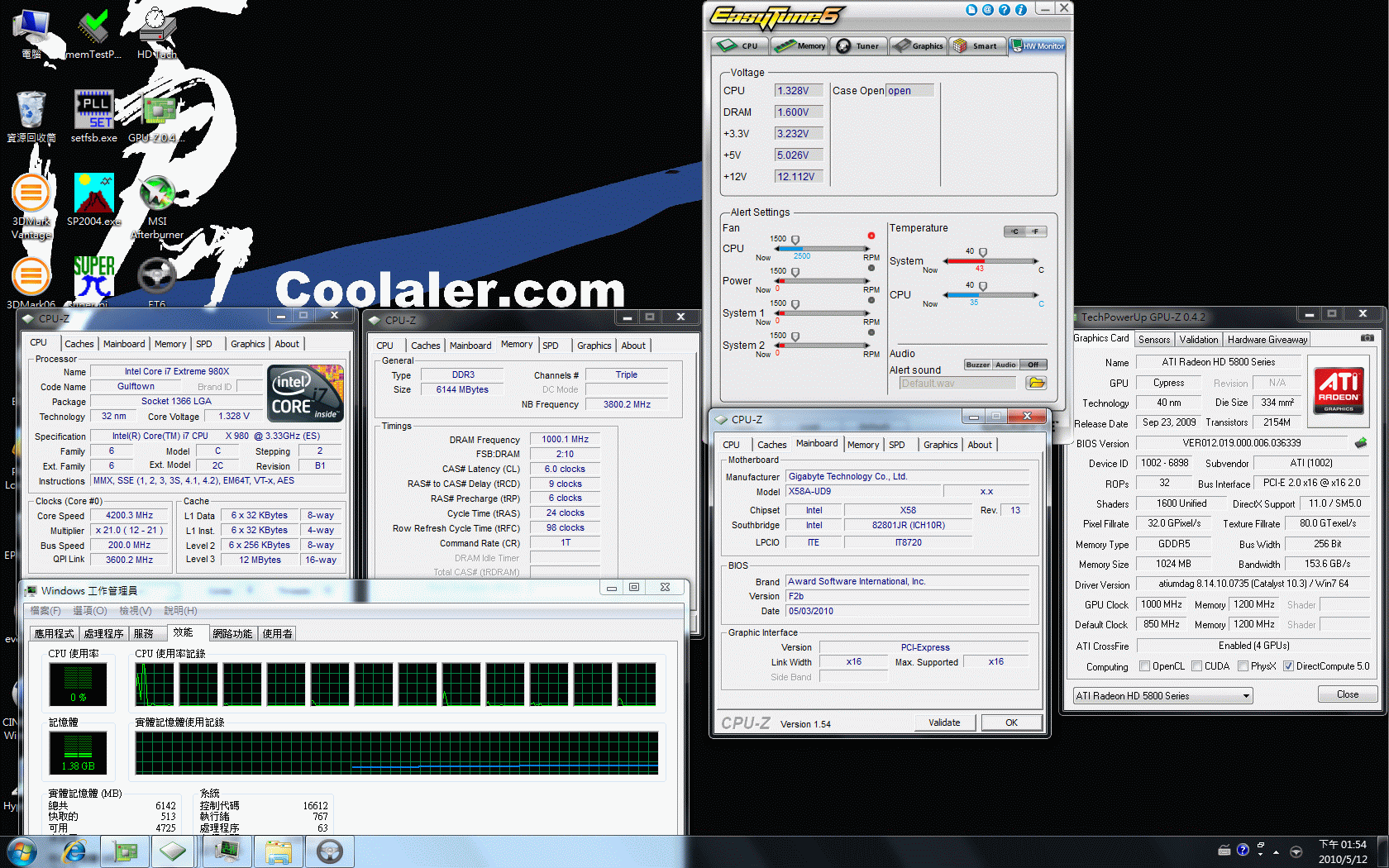1389x868 pixels.
Task: Set alert audio mode to Off
Action: coord(1033,365)
